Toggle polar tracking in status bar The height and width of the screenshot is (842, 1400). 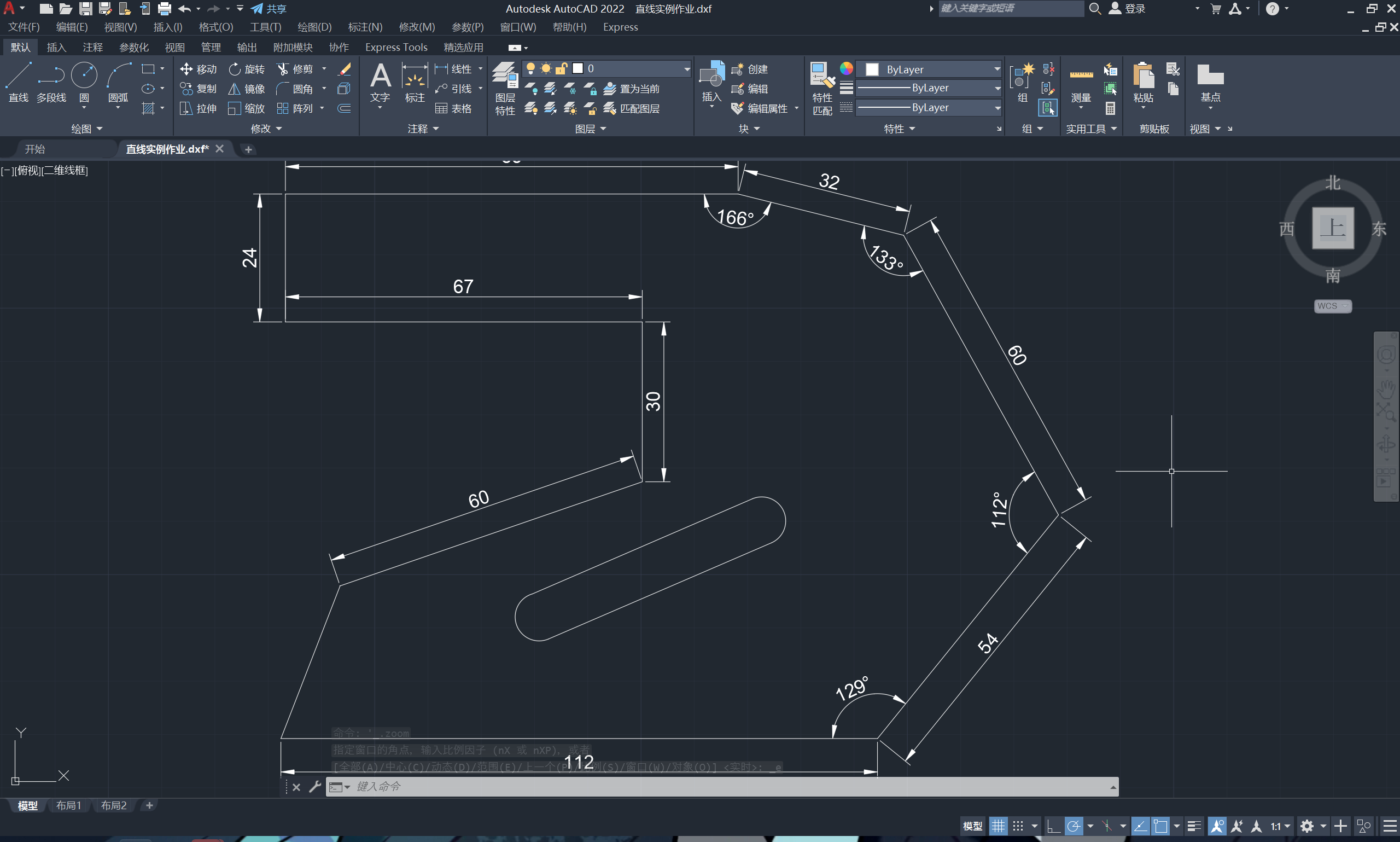click(1074, 826)
